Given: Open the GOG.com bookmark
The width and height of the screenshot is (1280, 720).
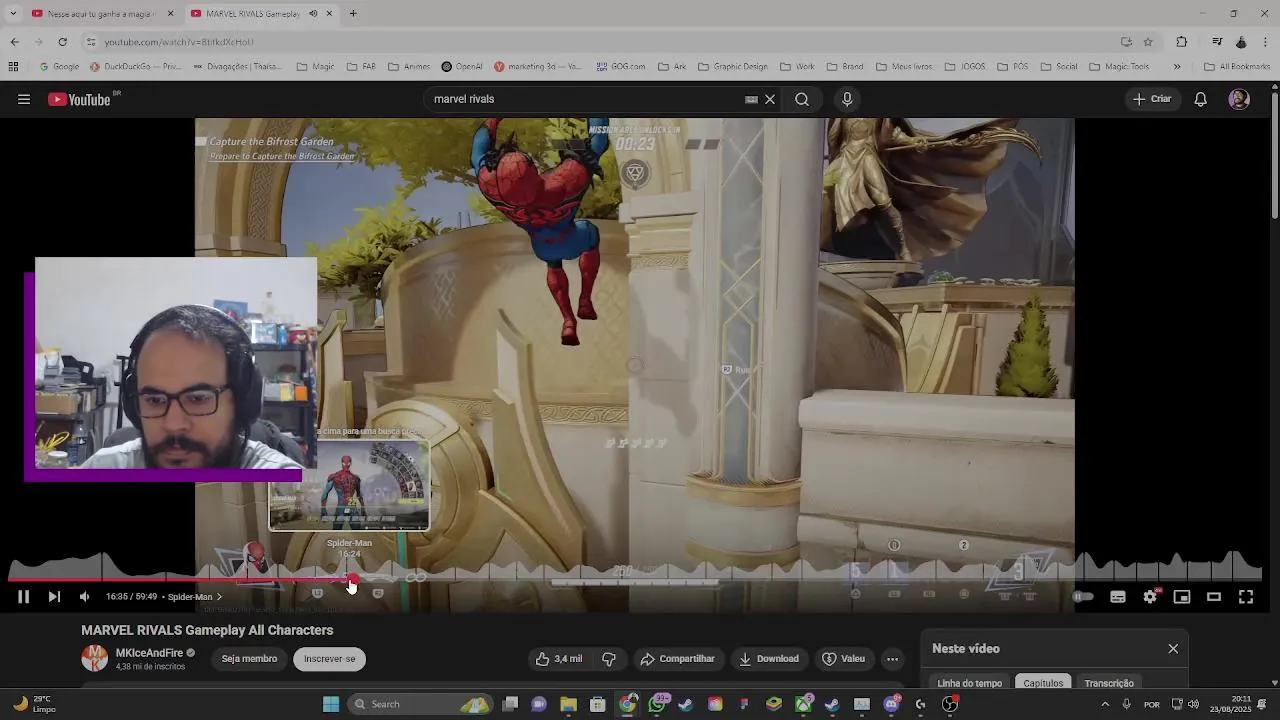Looking at the screenshot, I should [620, 67].
